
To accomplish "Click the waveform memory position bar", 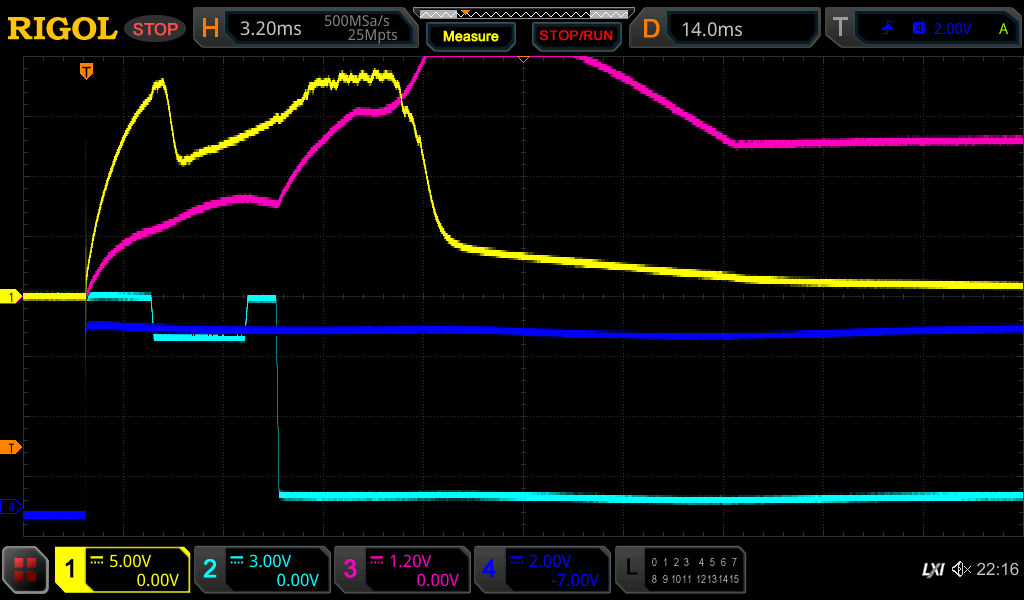I will 523,13.
